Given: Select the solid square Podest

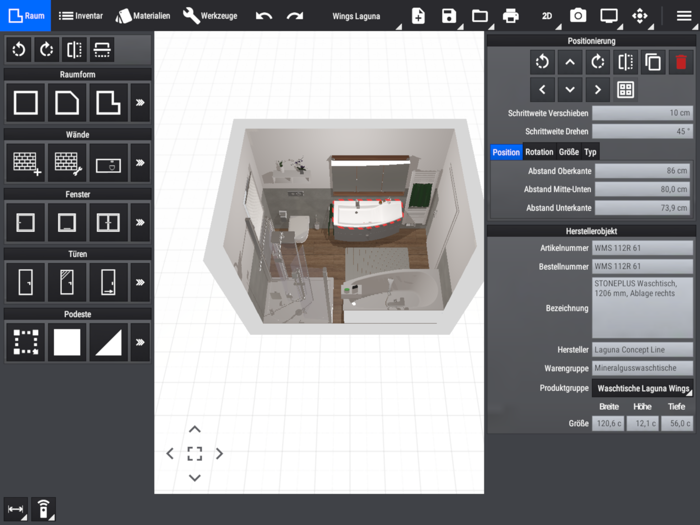Looking at the screenshot, I should 67,342.
